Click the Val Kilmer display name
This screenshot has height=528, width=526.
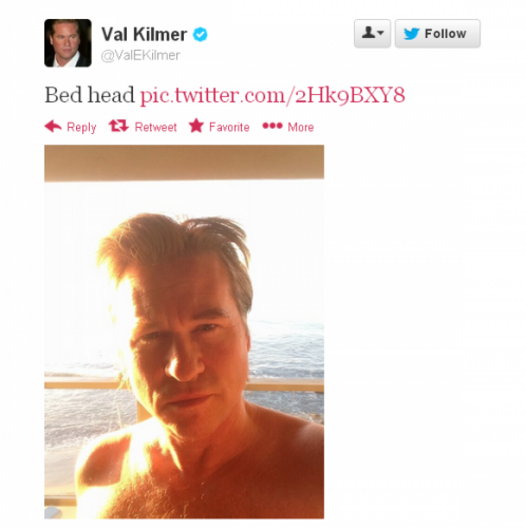(x=144, y=34)
